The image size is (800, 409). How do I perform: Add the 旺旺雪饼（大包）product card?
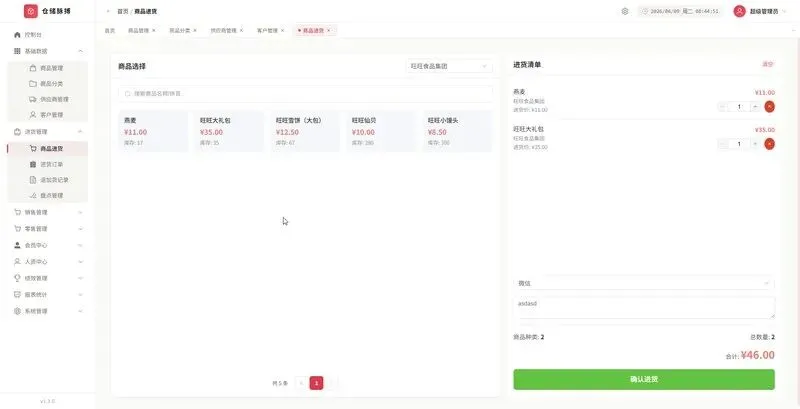pos(305,131)
